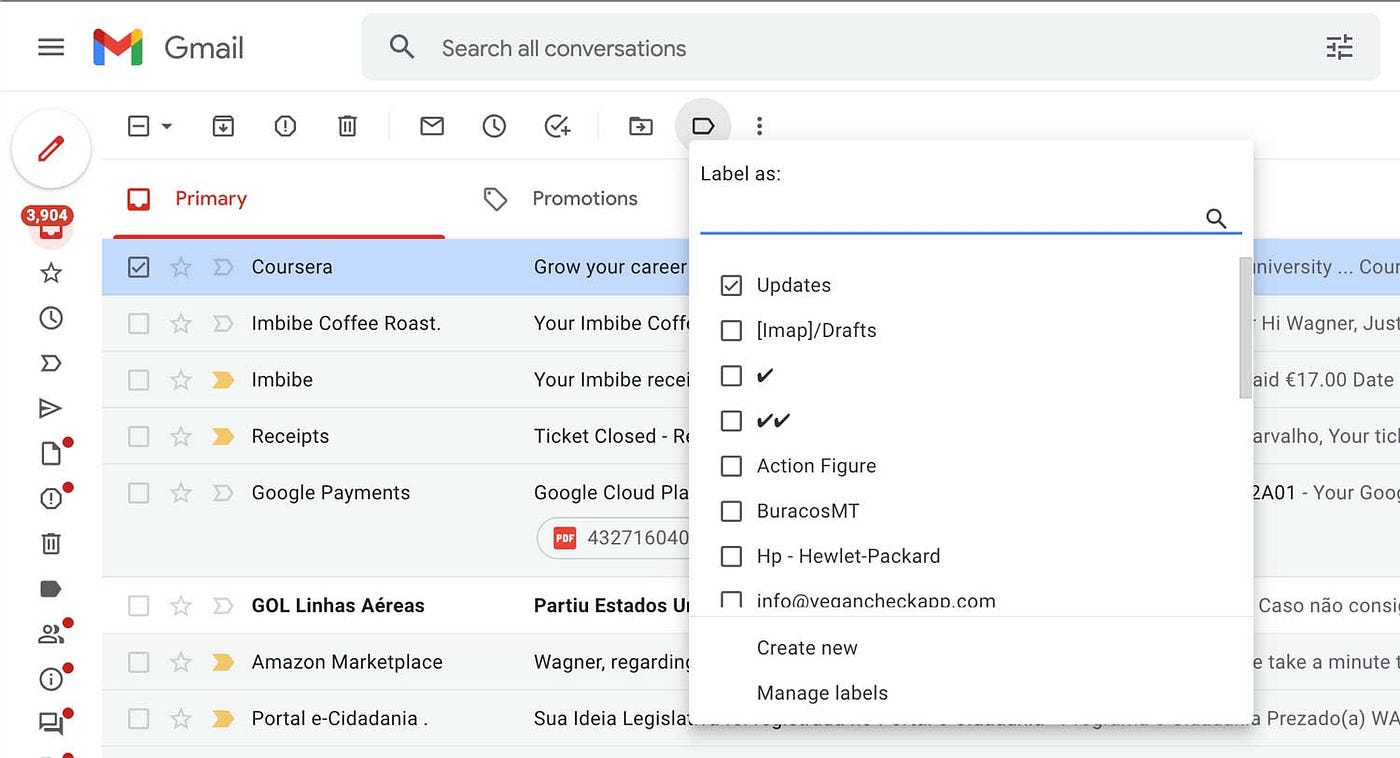
Task: Check the [Imap]/Drafts label checkbox
Action: (731, 330)
